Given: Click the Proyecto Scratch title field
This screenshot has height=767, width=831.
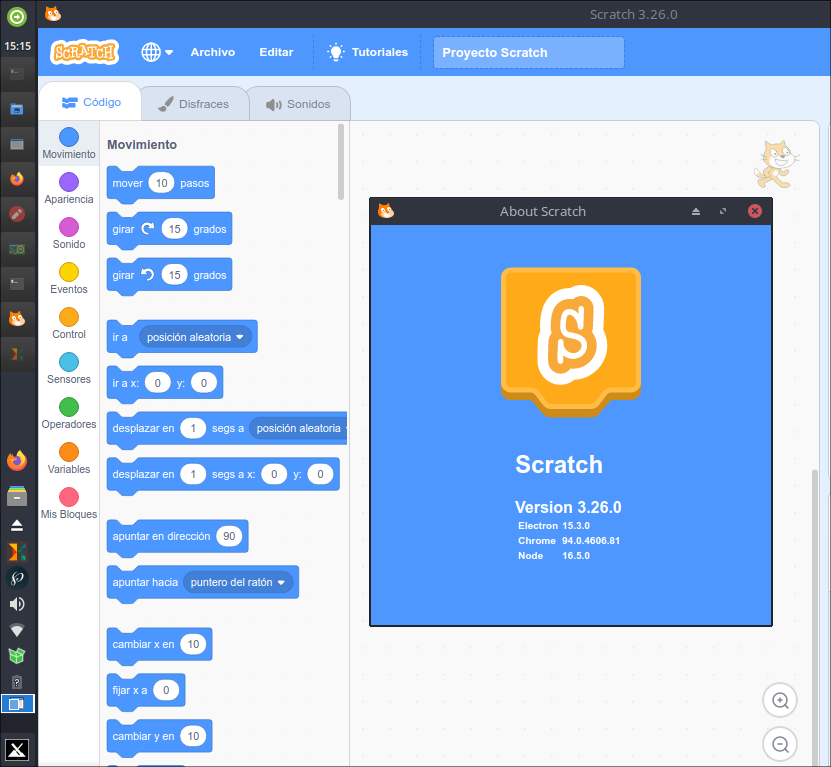Looking at the screenshot, I should click(528, 52).
